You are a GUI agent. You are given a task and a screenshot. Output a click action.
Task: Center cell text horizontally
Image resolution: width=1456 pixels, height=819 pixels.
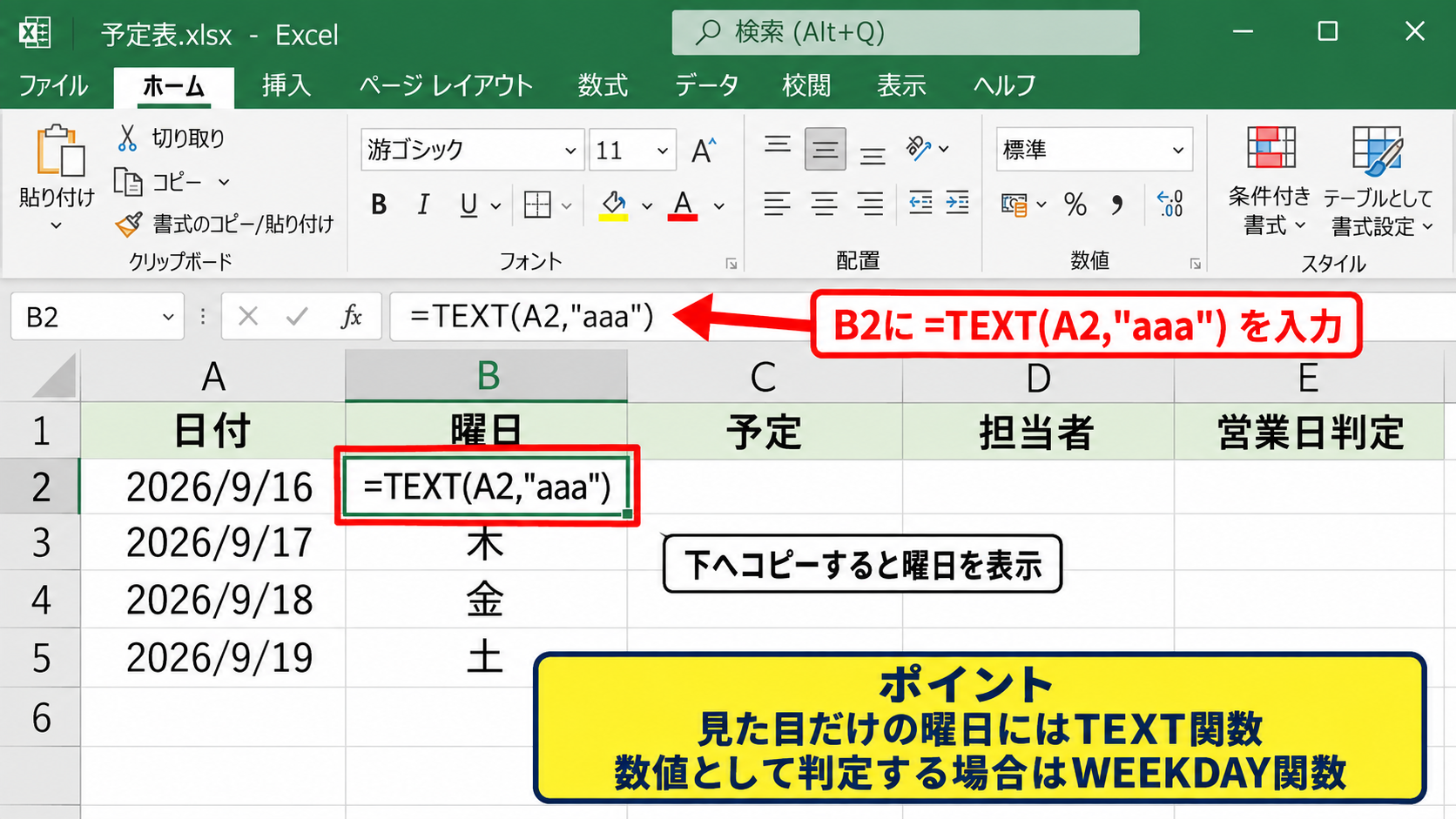pyautogui.click(x=825, y=205)
